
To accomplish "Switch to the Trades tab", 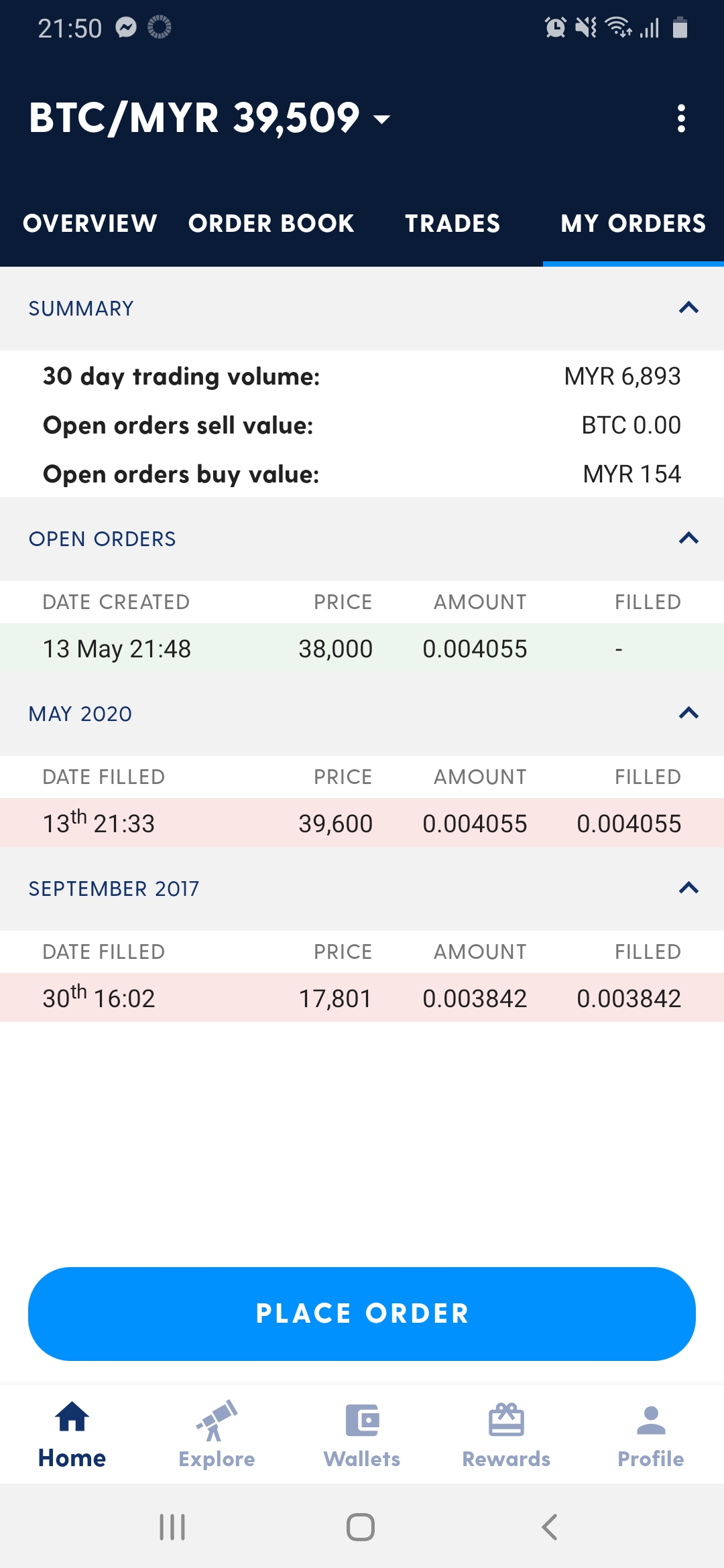I will (452, 223).
